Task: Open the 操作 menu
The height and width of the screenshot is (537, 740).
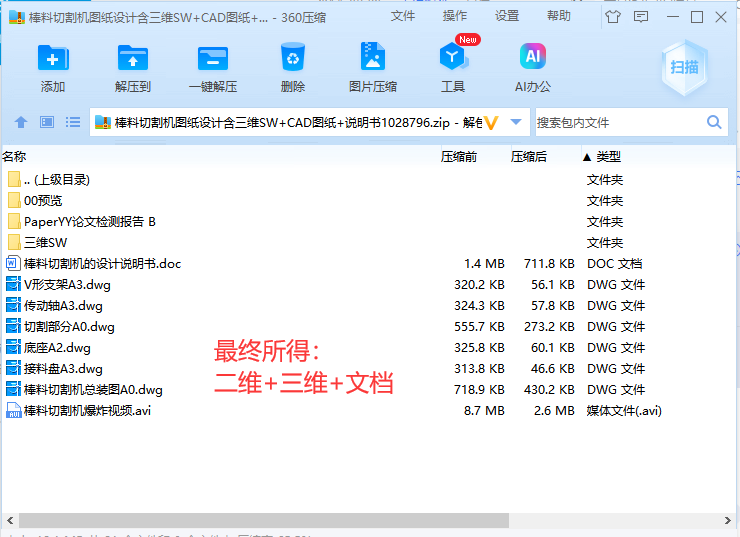Action: [454, 16]
